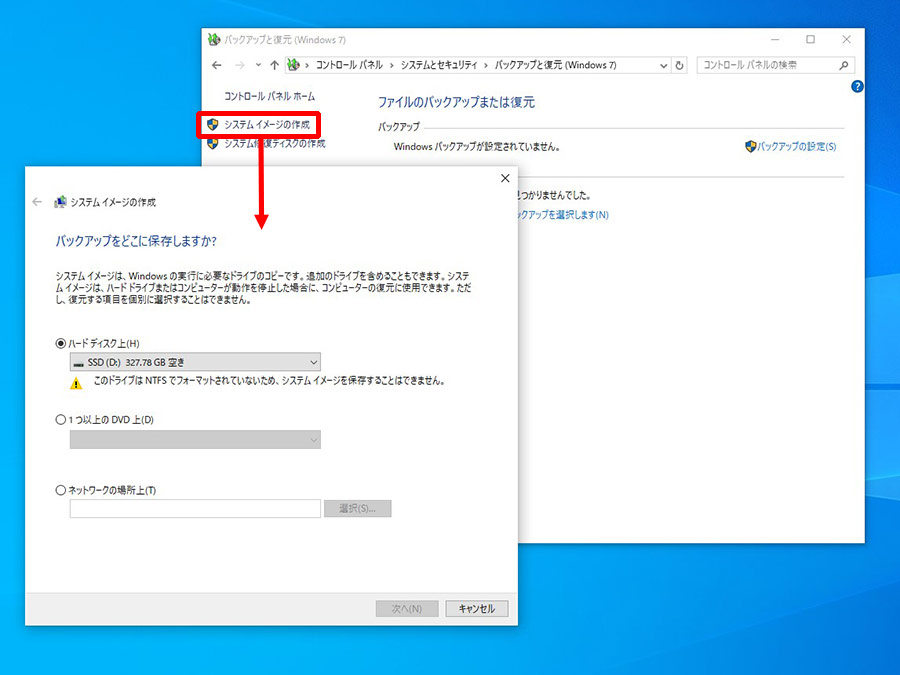Click 次へ(N) button
The image size is (900, 675).
point(407,608)
